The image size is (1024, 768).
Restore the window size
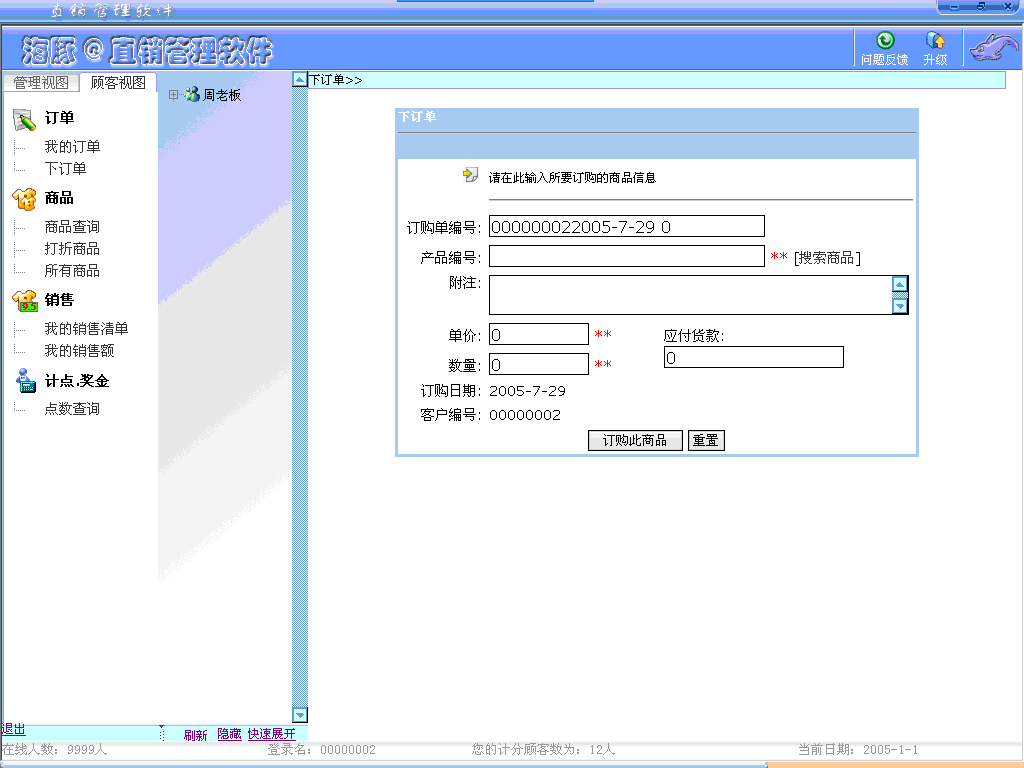tap(981, 7)
